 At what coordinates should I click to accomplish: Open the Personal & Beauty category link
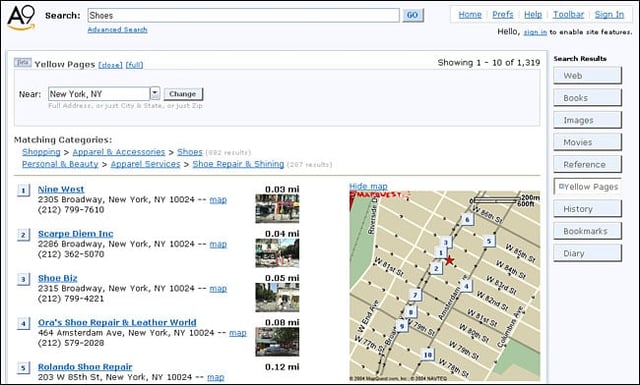pos(60,164)
